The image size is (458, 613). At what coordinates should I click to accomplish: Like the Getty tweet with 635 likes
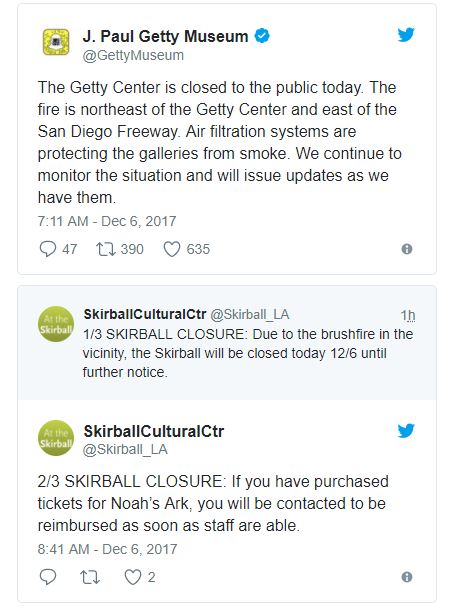(172, 249)
